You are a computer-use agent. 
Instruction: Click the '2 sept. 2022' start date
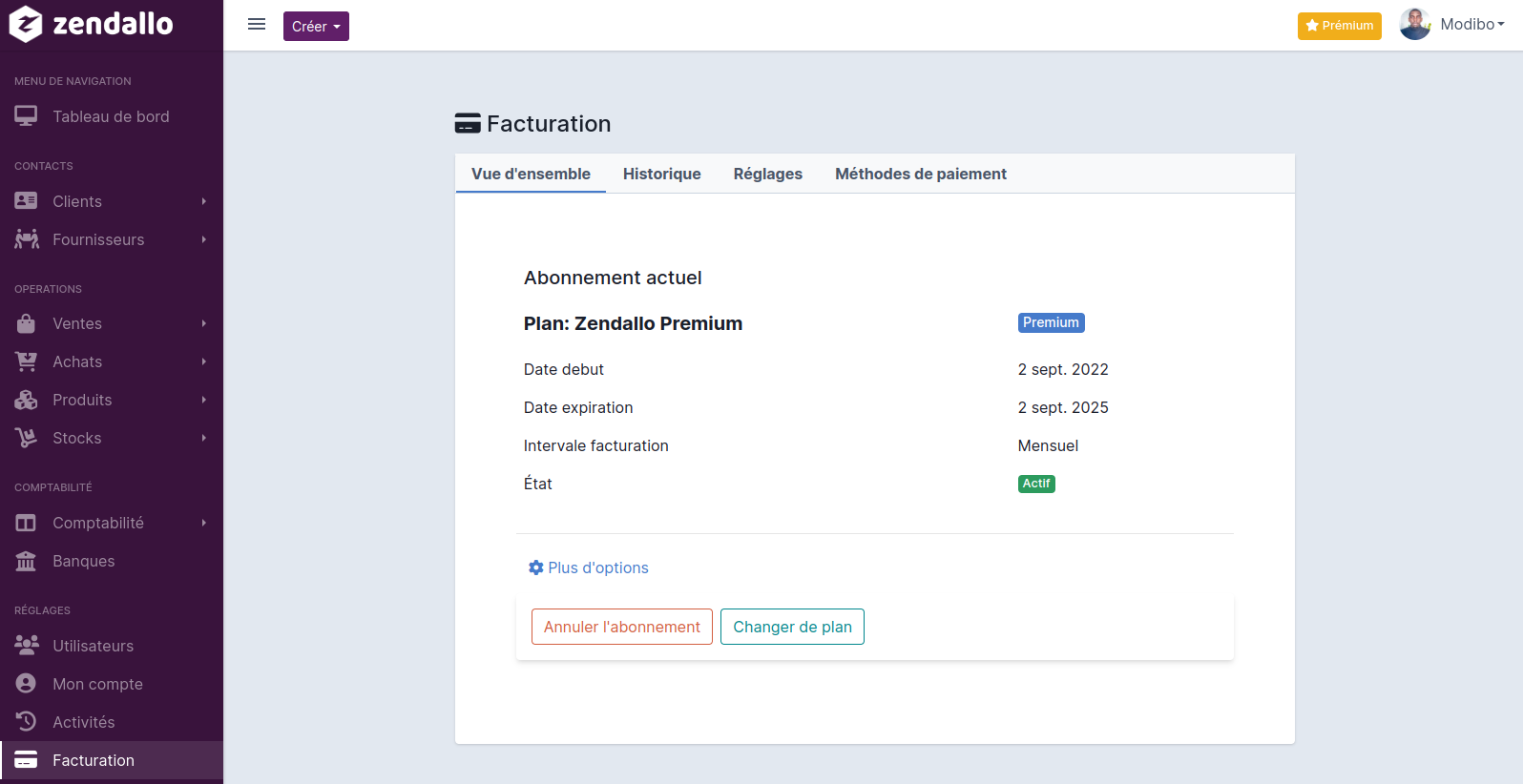tap(1063, 369)
